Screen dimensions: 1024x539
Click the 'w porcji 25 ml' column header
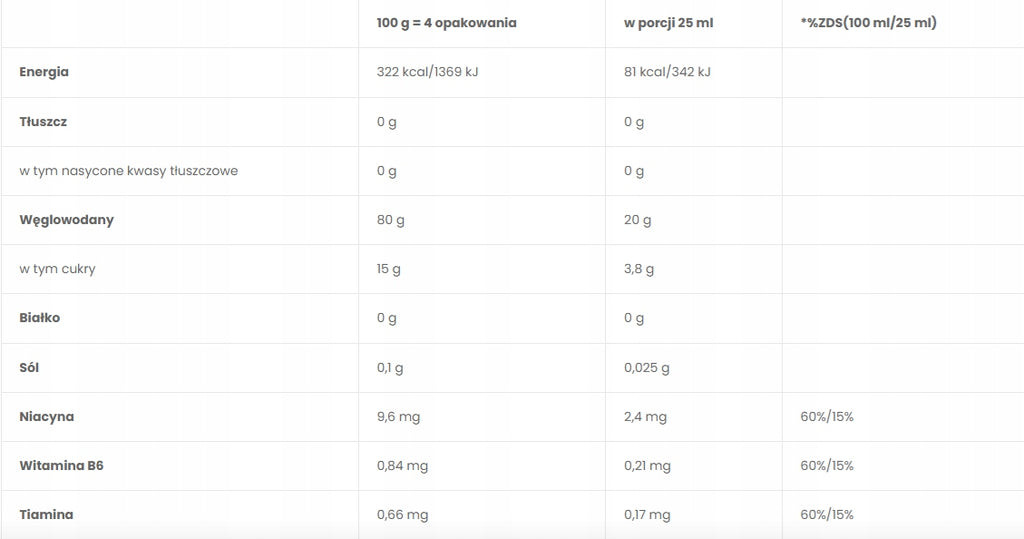(668, 23)
